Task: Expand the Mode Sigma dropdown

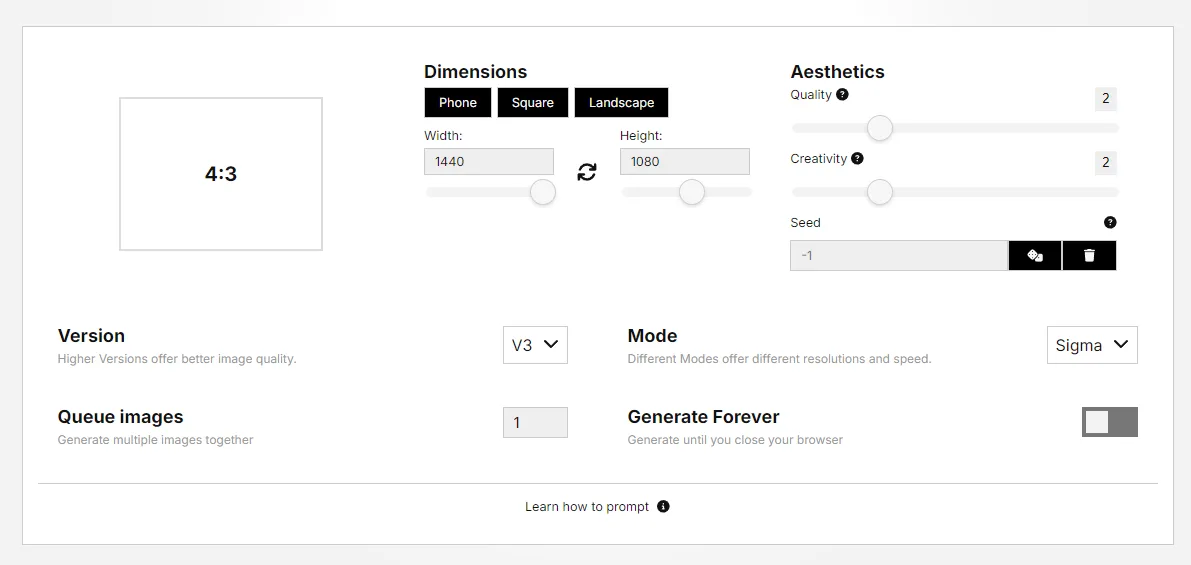Action: coord(1092,345)
